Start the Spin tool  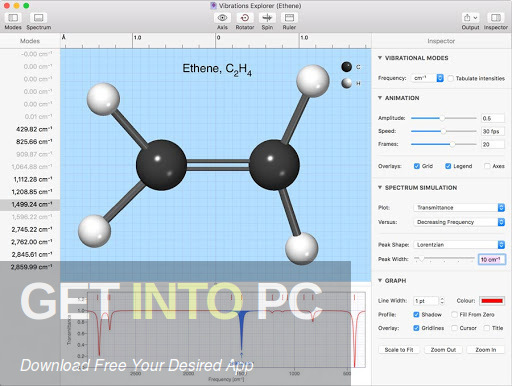tap(267, 18)
